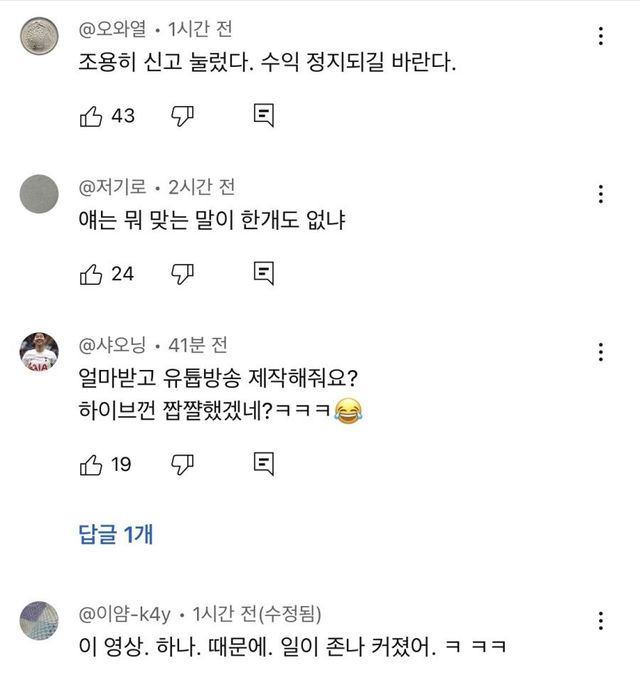The image size is (640, 678).
Task: Like the comment by @샤오닝
Action: (x=91, y=464)
